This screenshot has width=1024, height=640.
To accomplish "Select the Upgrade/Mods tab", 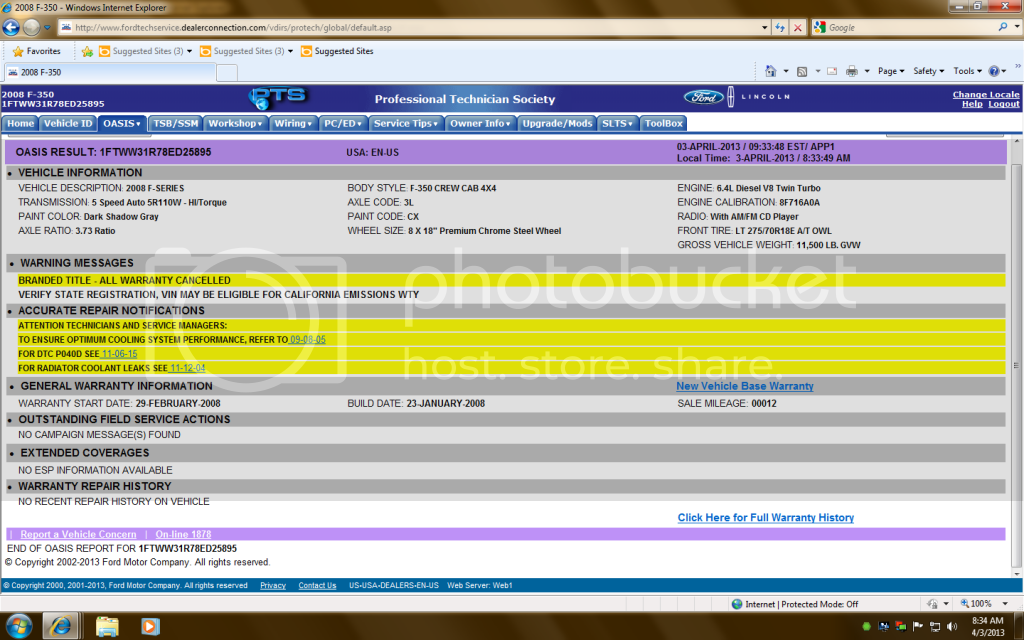I will pos(557,123).
